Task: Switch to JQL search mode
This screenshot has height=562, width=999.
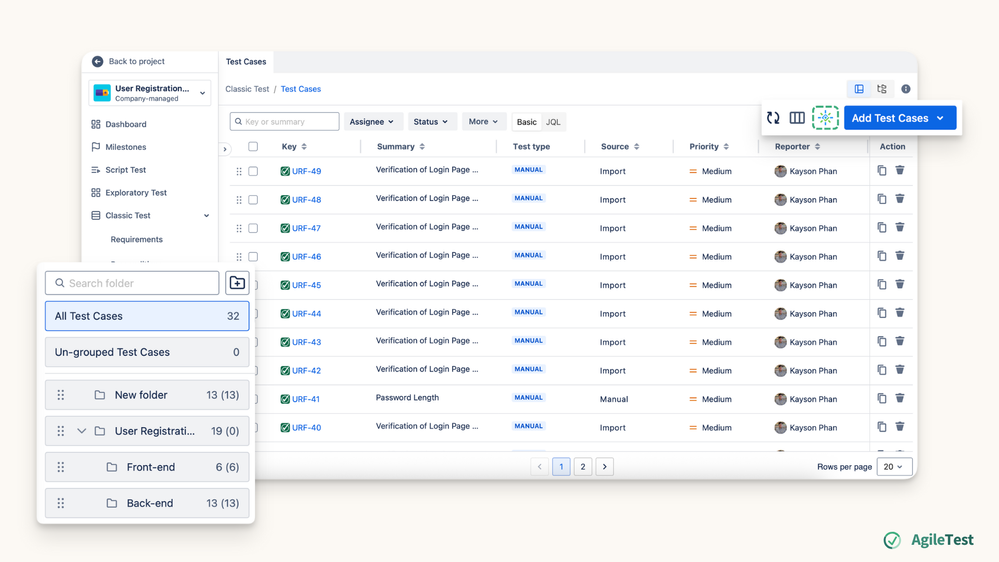Action: [553, 122]
